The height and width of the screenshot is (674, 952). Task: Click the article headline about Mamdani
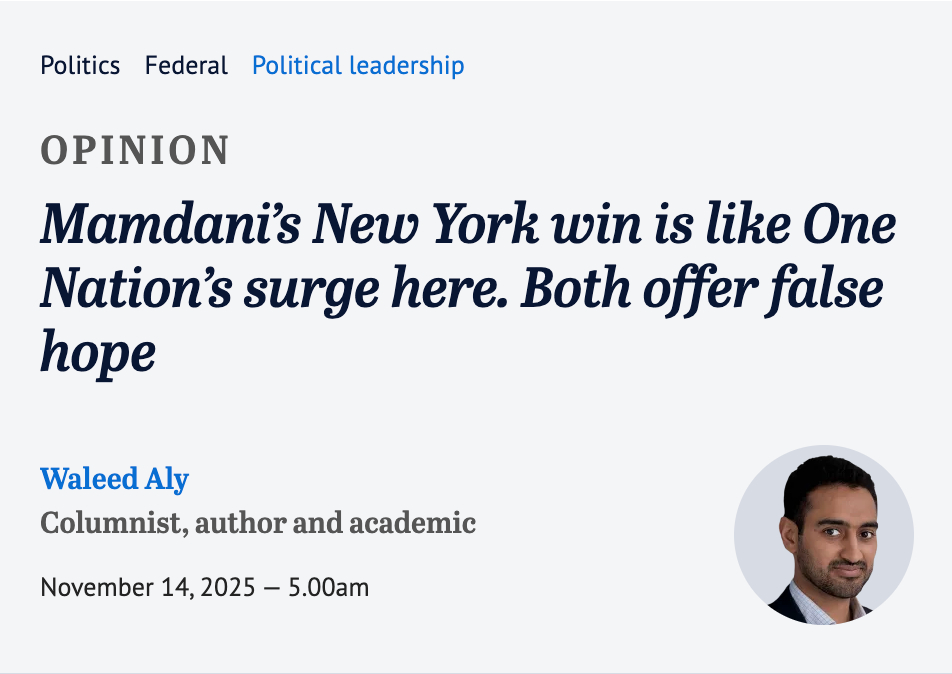point(467,288)
